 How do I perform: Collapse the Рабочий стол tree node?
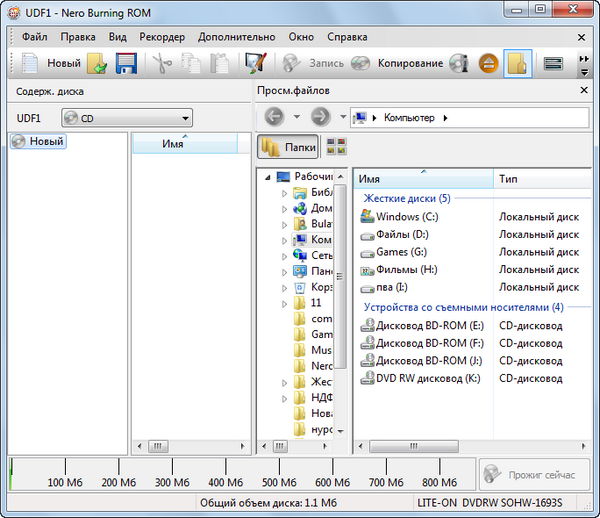(x=266, y=177)
